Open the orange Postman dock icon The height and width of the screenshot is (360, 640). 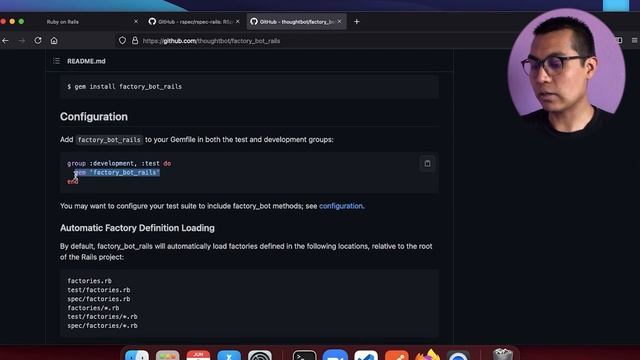pyautogui.click(x=397, y=355)
